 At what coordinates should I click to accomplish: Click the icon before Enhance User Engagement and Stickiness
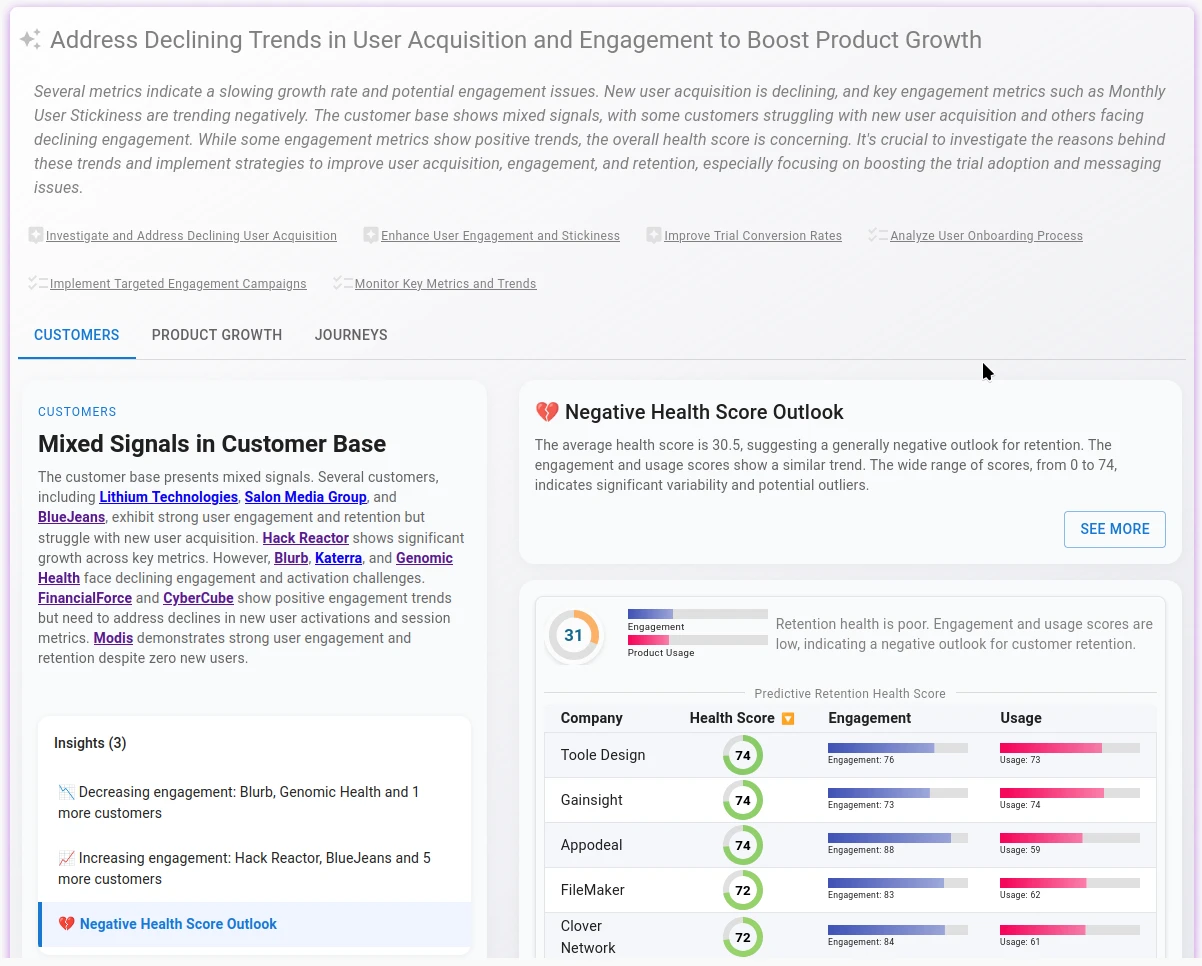(x=371, y=235)
